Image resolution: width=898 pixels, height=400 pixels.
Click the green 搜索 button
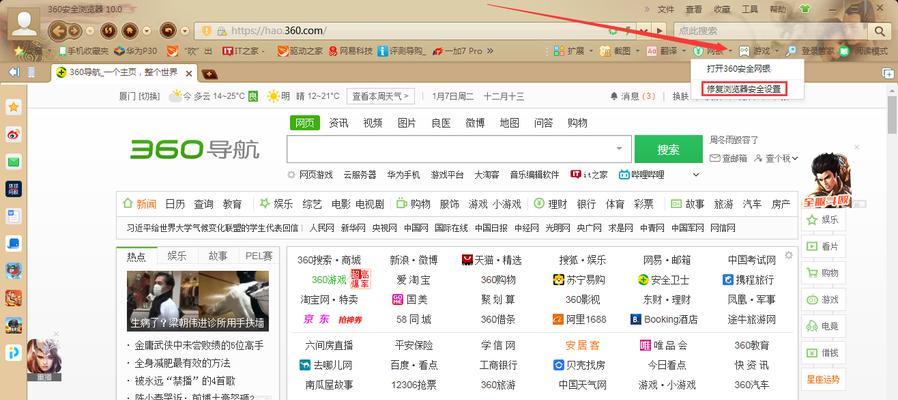[x=668, y=150]
